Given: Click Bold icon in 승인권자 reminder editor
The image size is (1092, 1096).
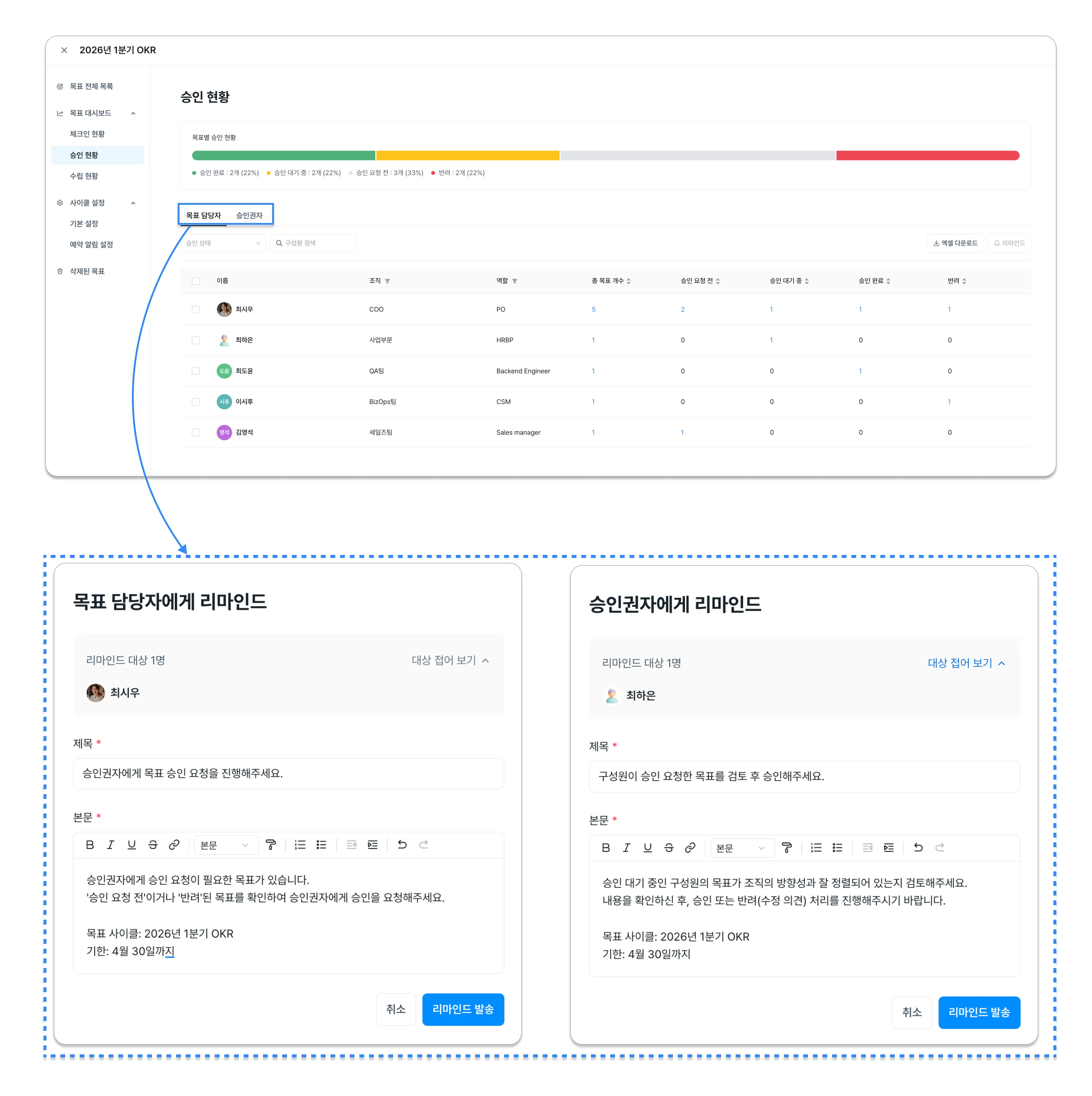Looking at the screenshot, I should pyautogui.click(x=606, y=847).
